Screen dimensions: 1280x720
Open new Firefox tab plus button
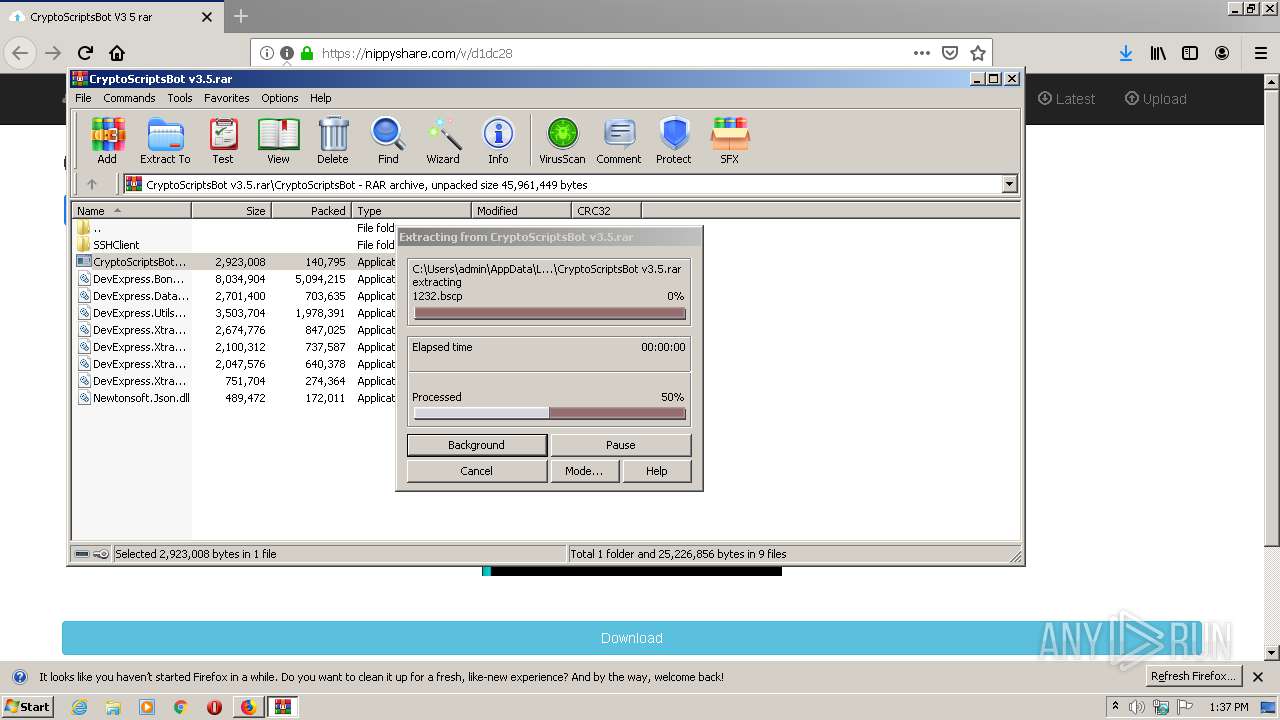[241, 16]
